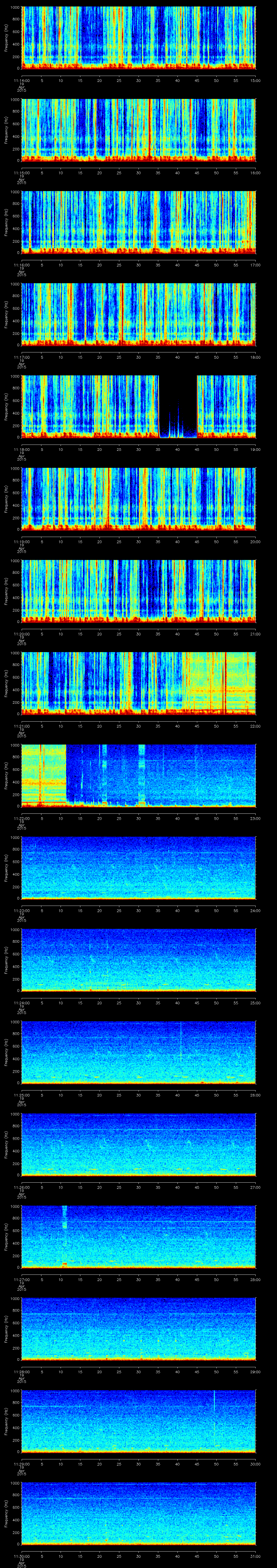Select the black data gap in the 11:18:00 spectrogram

point(178,407)
